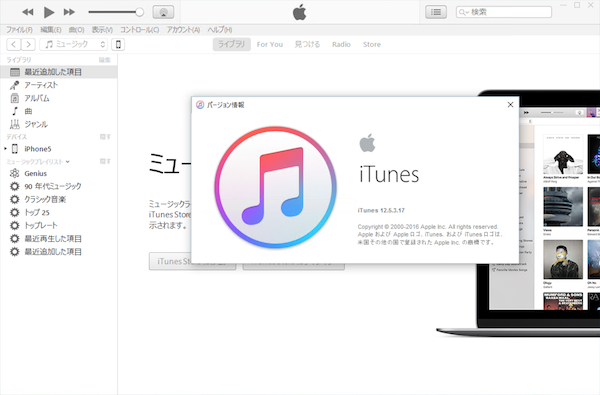Click the guitar icon beside ジャンル
This screenshot has width=600, height=395.
[x=15, y=124]
